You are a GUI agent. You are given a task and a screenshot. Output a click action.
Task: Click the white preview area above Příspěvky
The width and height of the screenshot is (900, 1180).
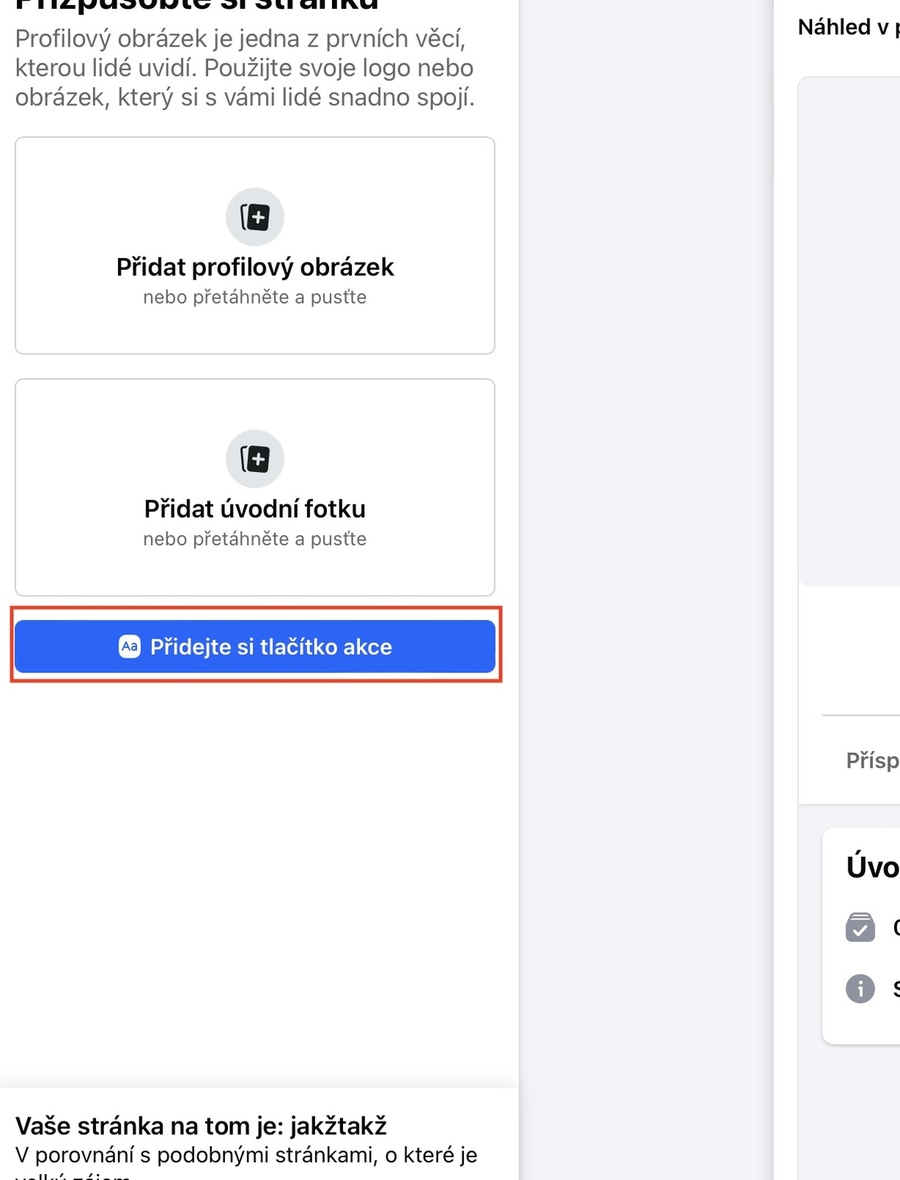point(850,650)
